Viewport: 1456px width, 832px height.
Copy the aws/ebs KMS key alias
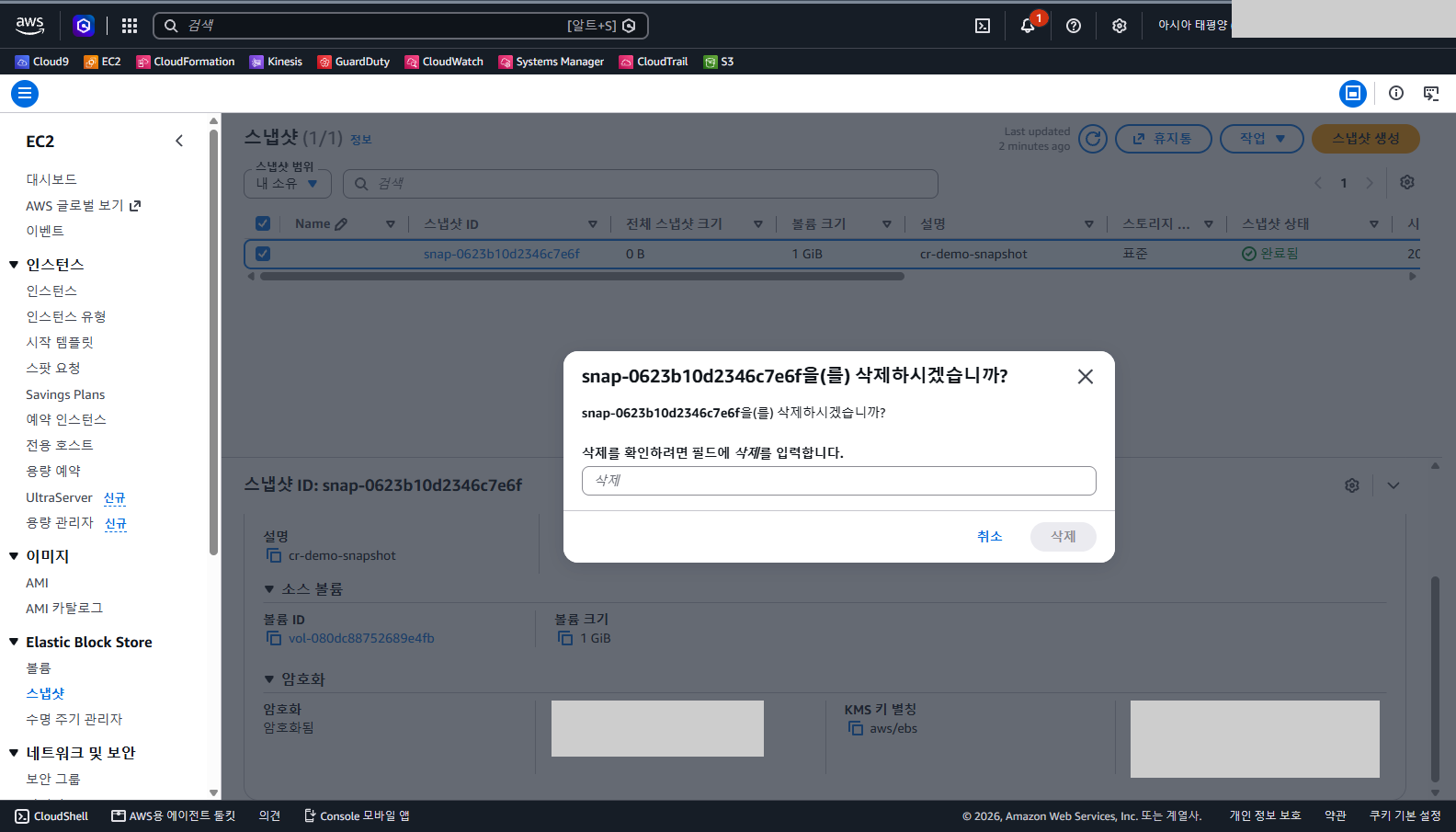click(856, 728)
